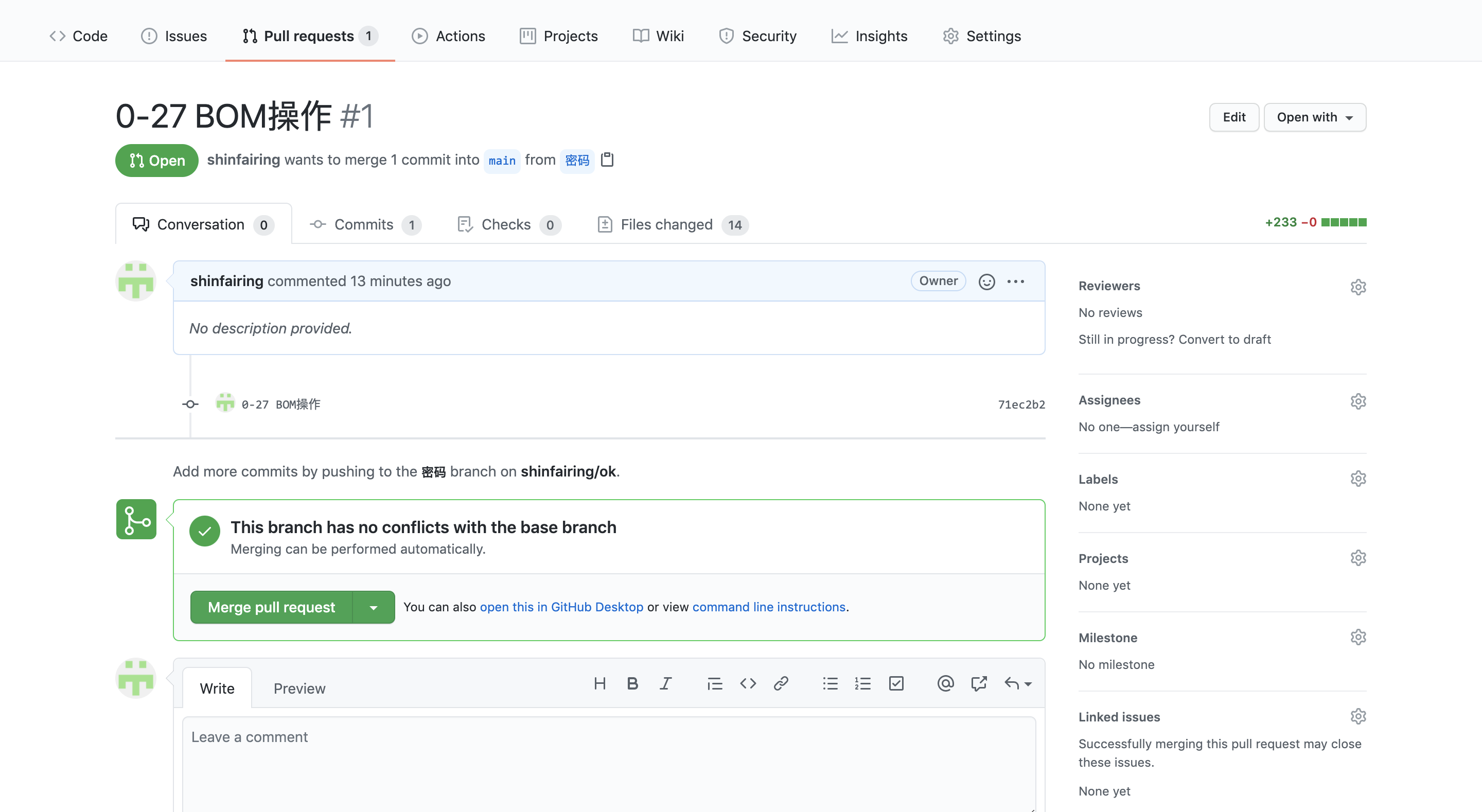This screenshot has width=1482, height=812.
Task: Click into the Leave a comment field
Action: coord(608,760)
